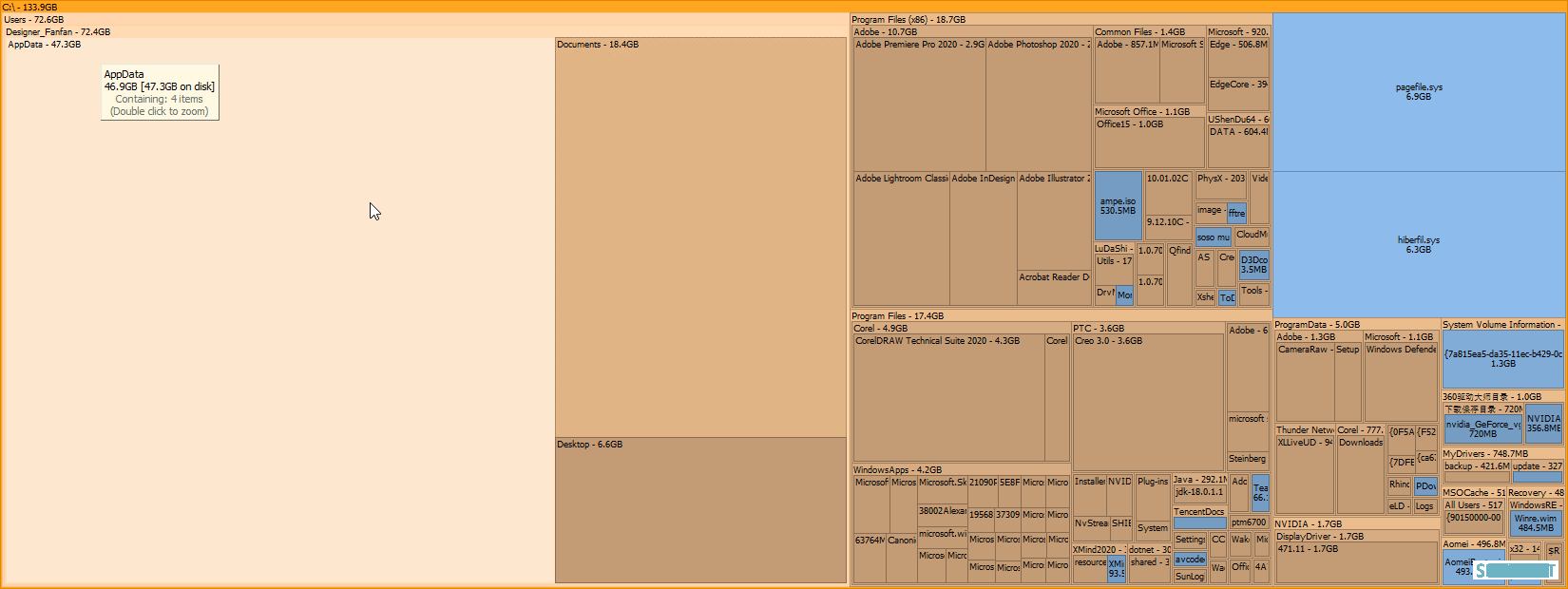
Task: Select the Edge - 506.8M block
Action: (1238, 57)
